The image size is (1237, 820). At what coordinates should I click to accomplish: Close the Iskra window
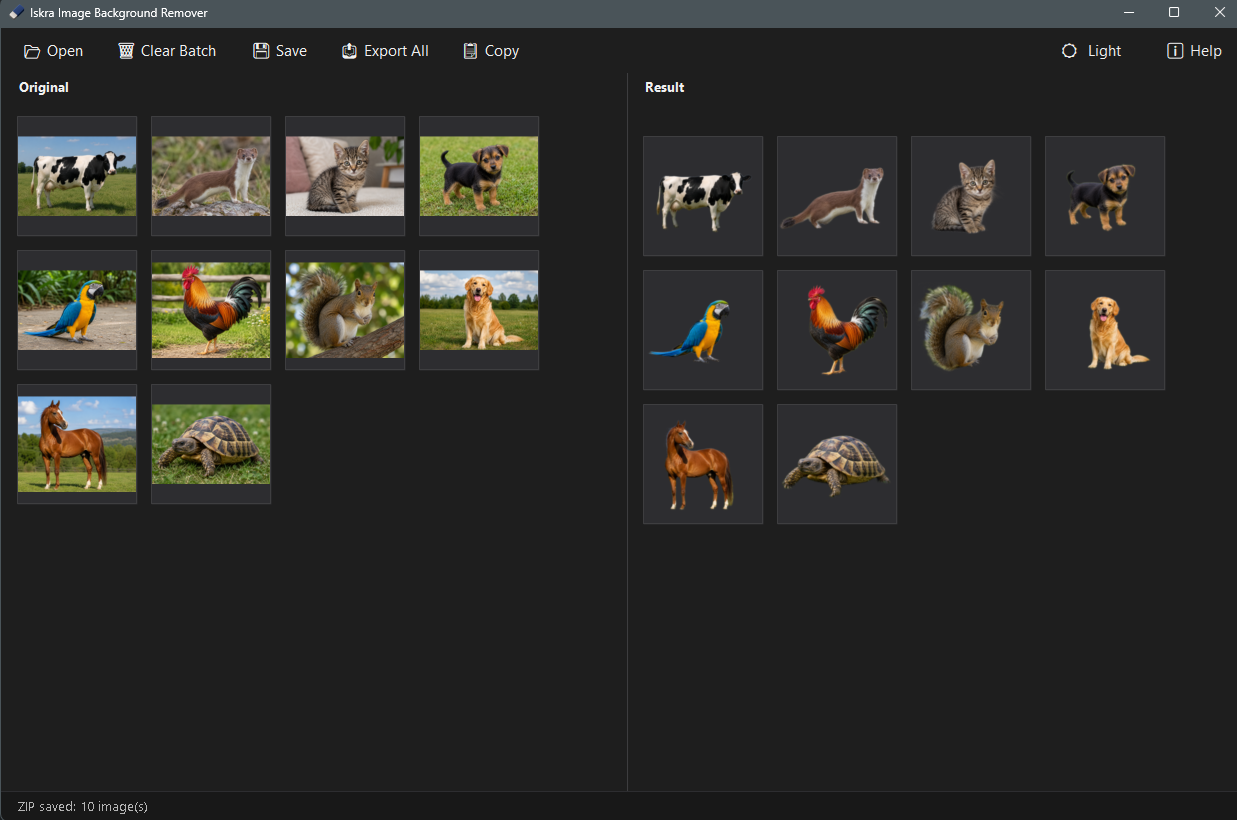1219,13
